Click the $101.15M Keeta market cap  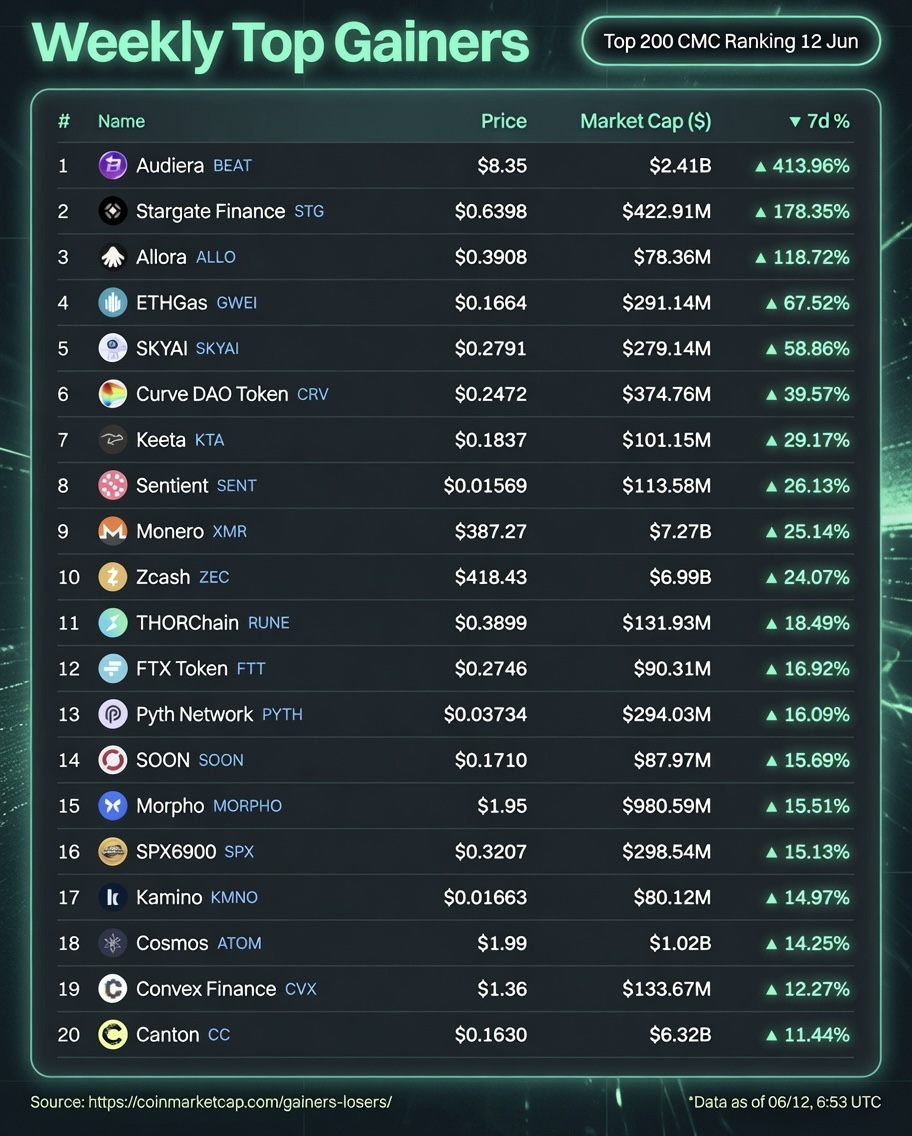coord(666,440)
